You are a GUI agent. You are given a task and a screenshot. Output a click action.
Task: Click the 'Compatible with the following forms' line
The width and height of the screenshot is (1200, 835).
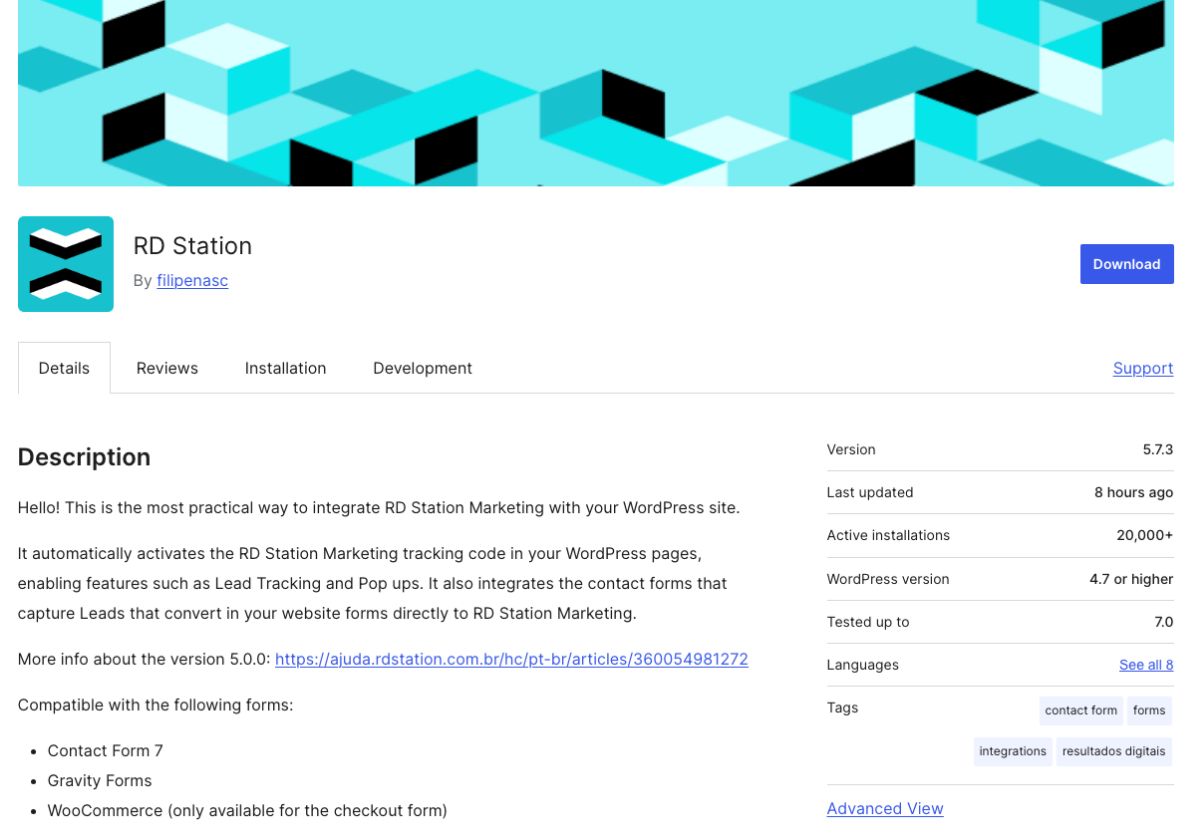(155, 705)
